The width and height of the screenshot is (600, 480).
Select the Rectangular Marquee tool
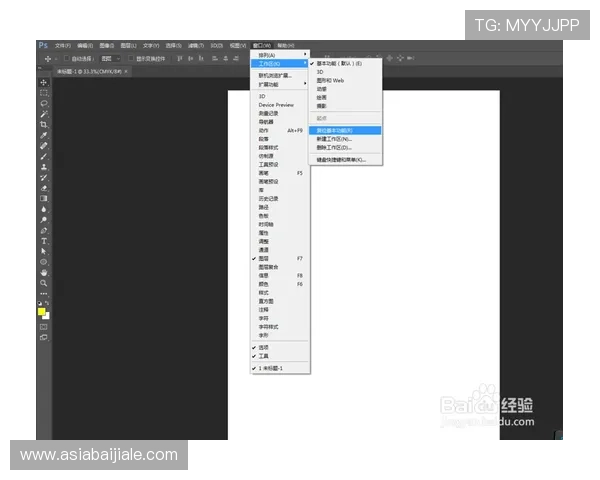pyautogui.click(x=44, y=93)
